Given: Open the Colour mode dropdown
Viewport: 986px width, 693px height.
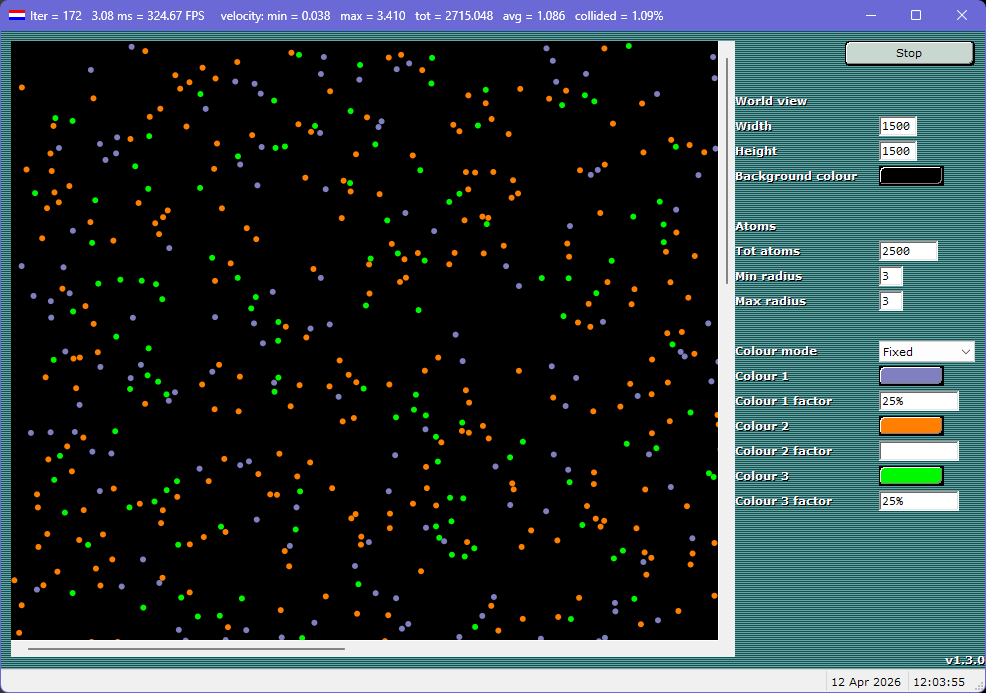Looking at the screenshot, I should (x=926, y=351).
